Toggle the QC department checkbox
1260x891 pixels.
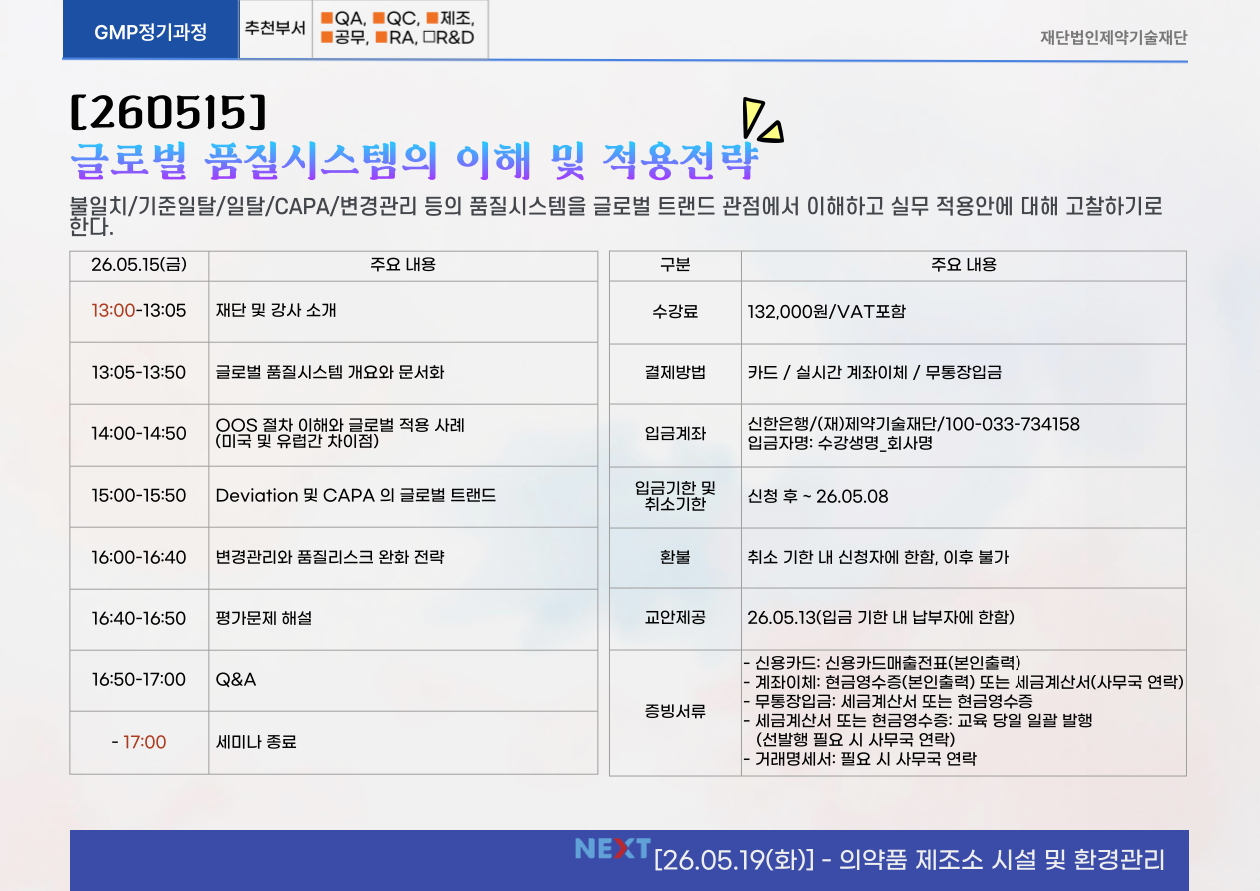point(379,19)
